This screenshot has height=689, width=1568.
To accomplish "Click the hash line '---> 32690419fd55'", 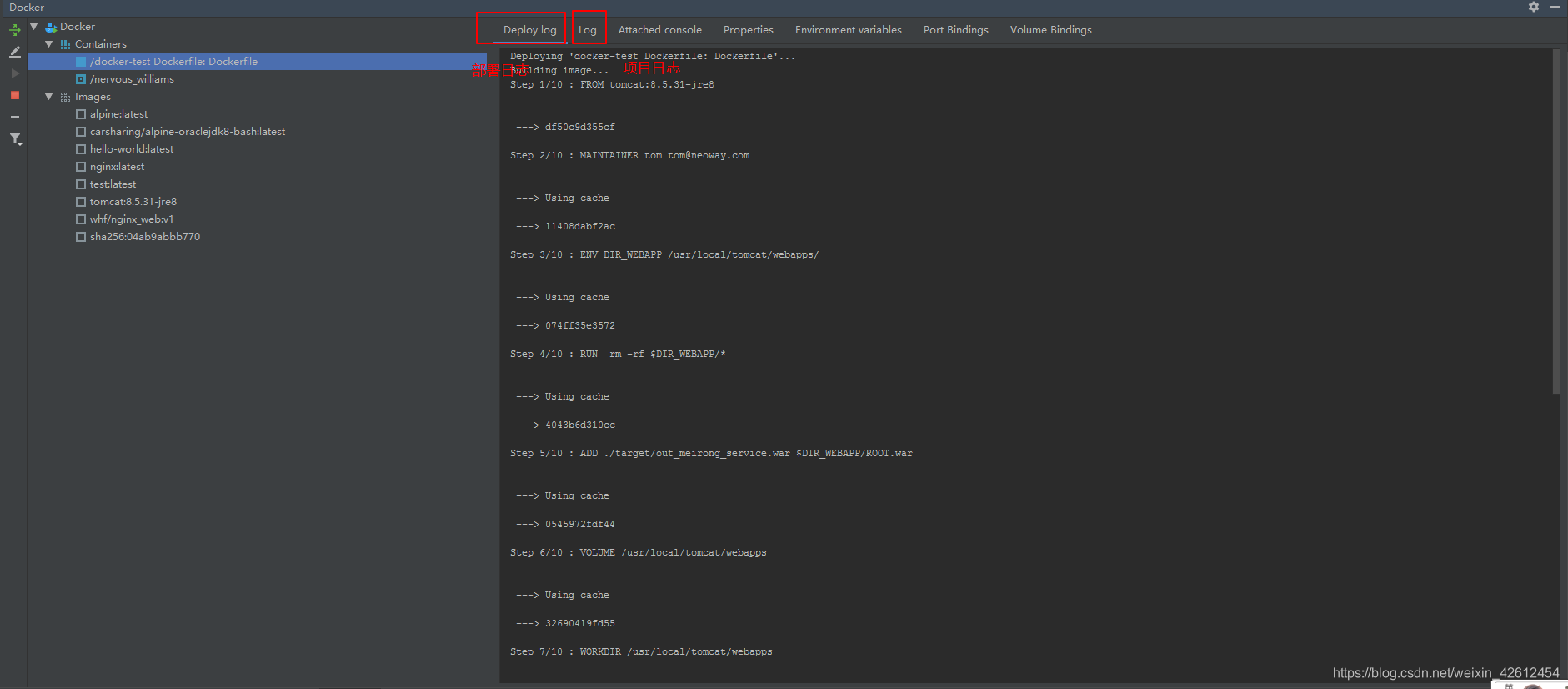I will (565, 624).
